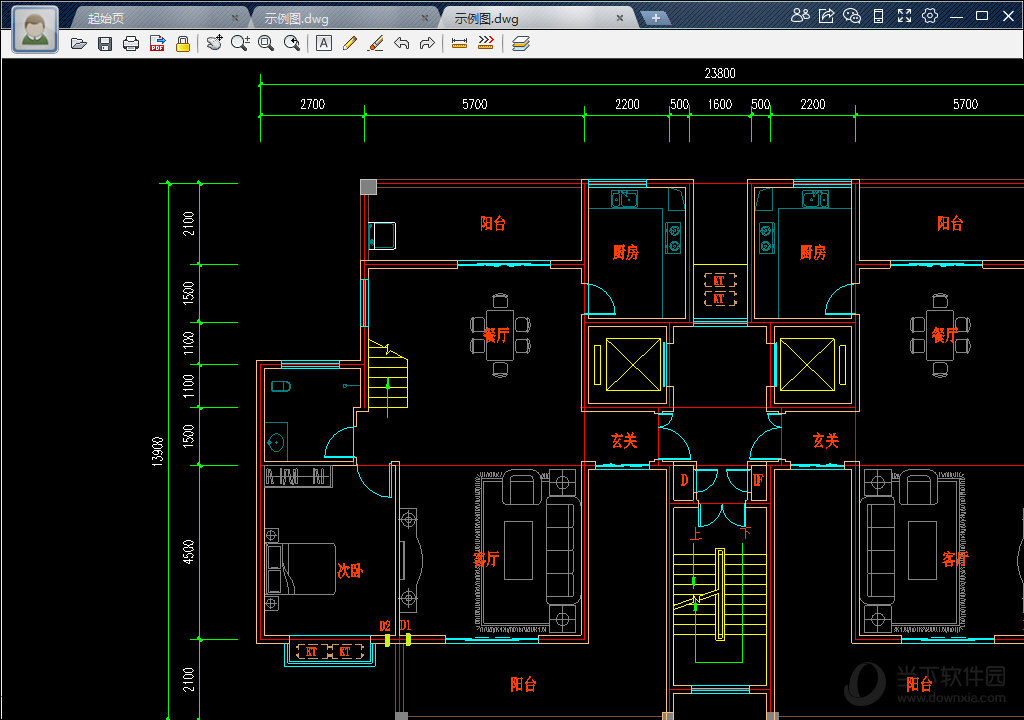
Task: Select the measure distance ruler tool
Action: [x=460, y=43]
